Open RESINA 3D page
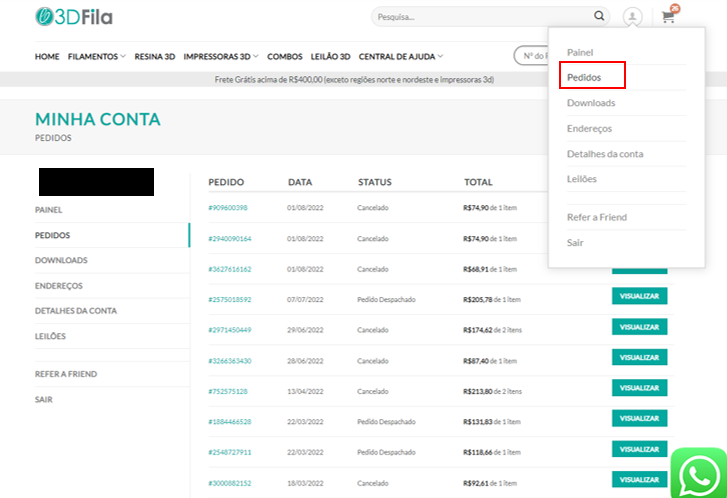727x498 pixels. (155, 57)
